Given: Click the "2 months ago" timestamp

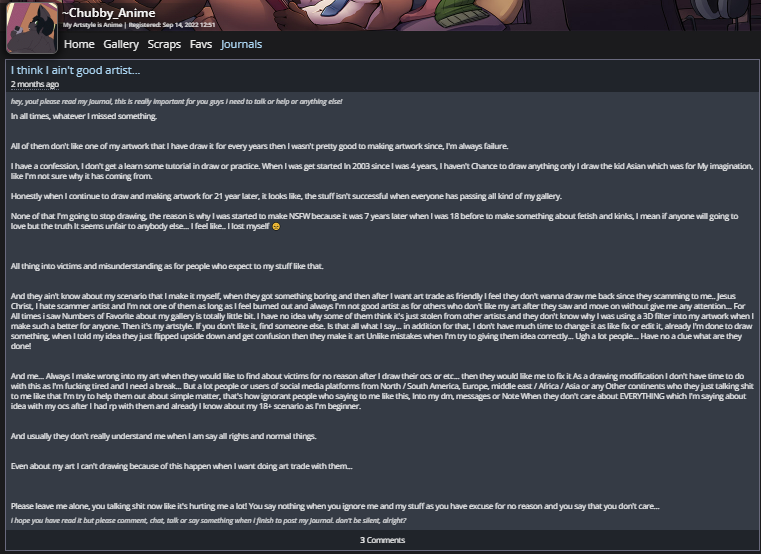Looking at the screenshot, I should [34, 85].
